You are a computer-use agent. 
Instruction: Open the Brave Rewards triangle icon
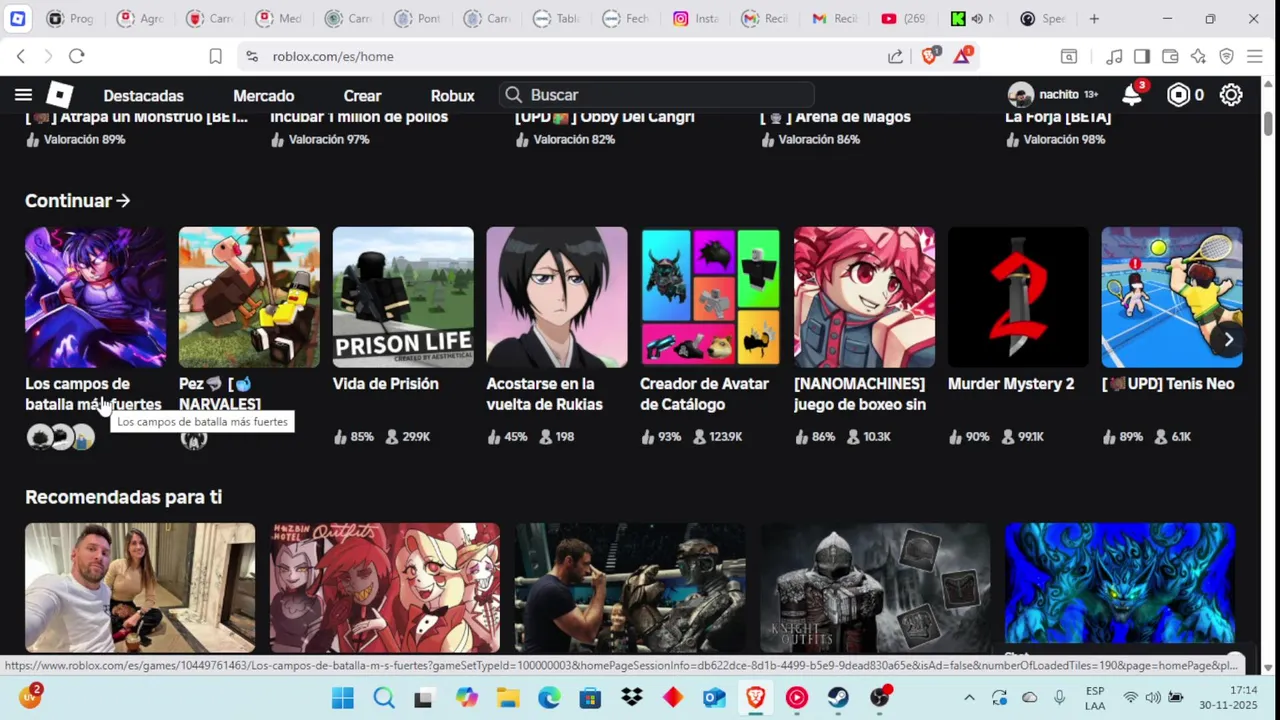[x=962, y=56]
